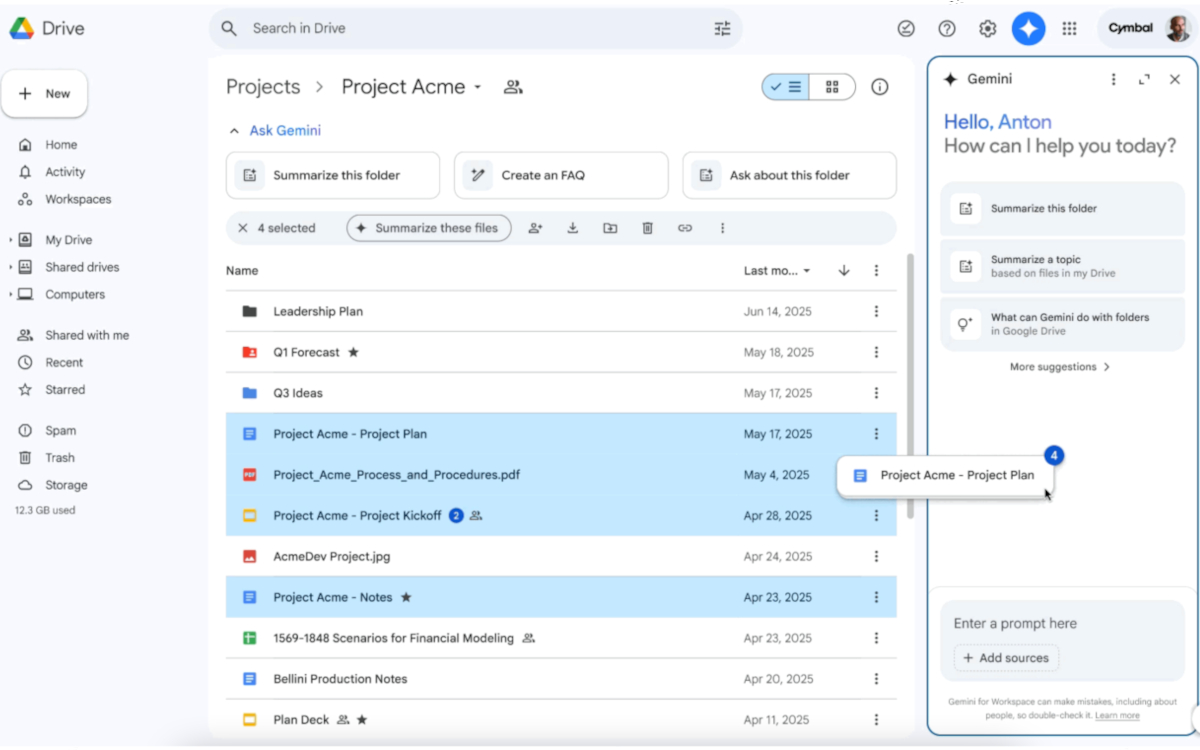
Task: Click Add sources in Gemini prompt box
Action: 1006,658
